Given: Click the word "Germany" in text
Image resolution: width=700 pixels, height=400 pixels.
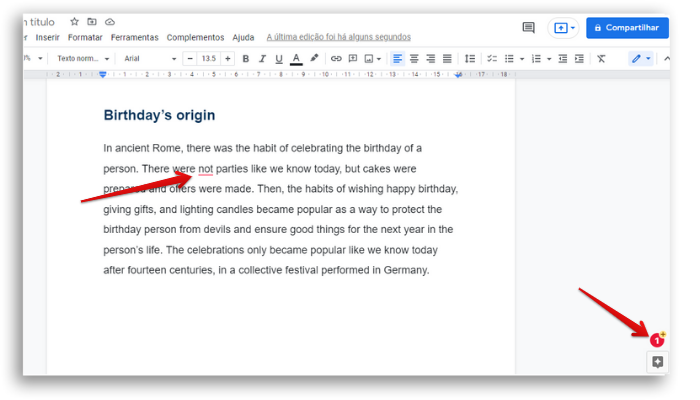Looking at the screenshot, I should (405, 270).
